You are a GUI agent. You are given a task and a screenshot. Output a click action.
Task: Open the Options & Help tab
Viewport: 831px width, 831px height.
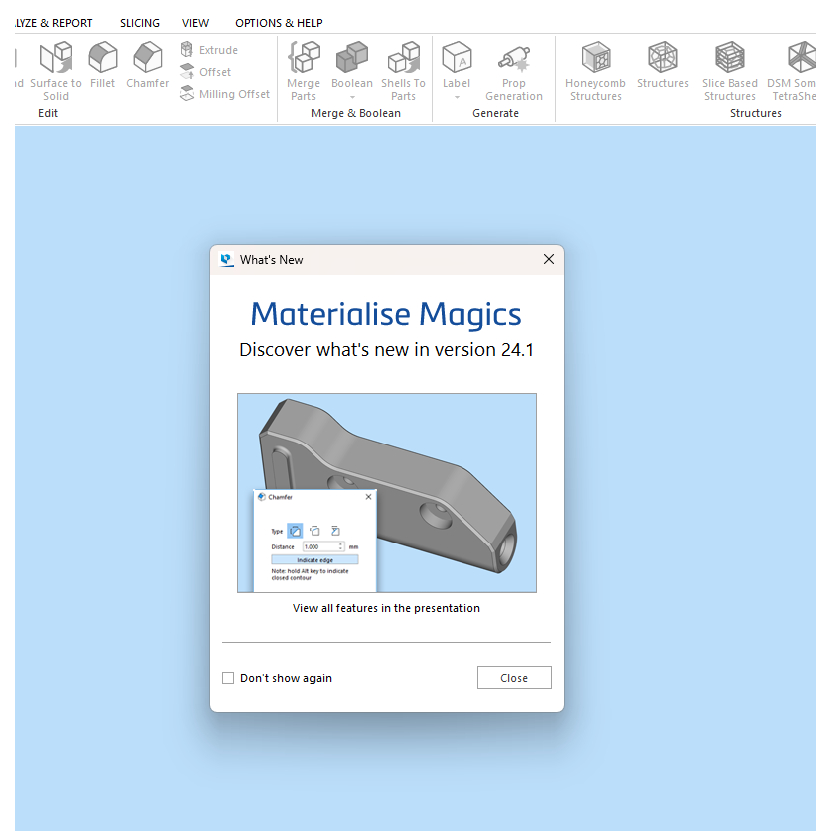tap(278, 23)
